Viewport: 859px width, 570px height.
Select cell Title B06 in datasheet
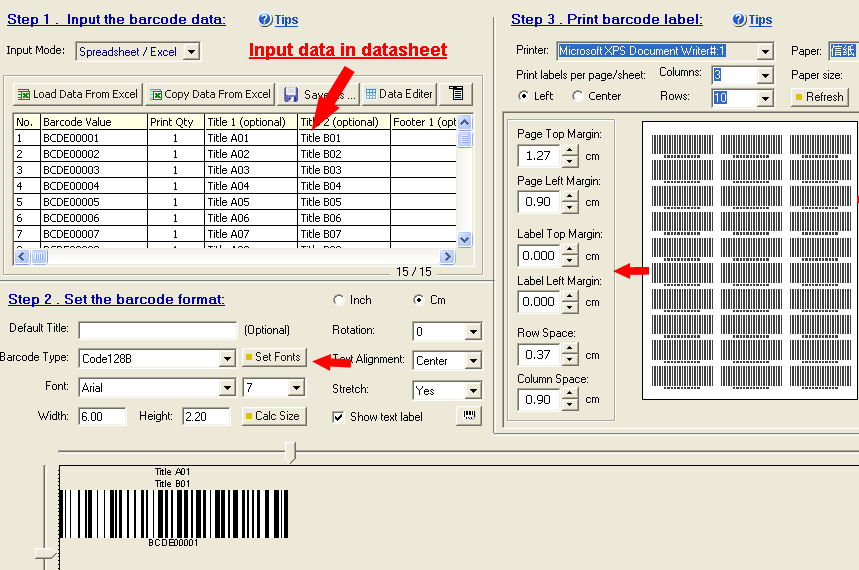(344, 218)
